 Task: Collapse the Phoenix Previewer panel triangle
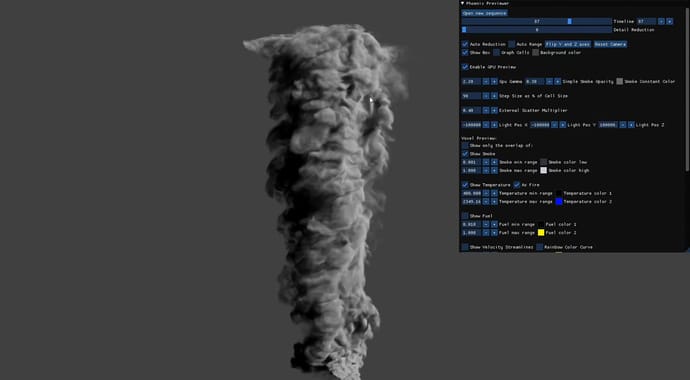coord(462,3)
